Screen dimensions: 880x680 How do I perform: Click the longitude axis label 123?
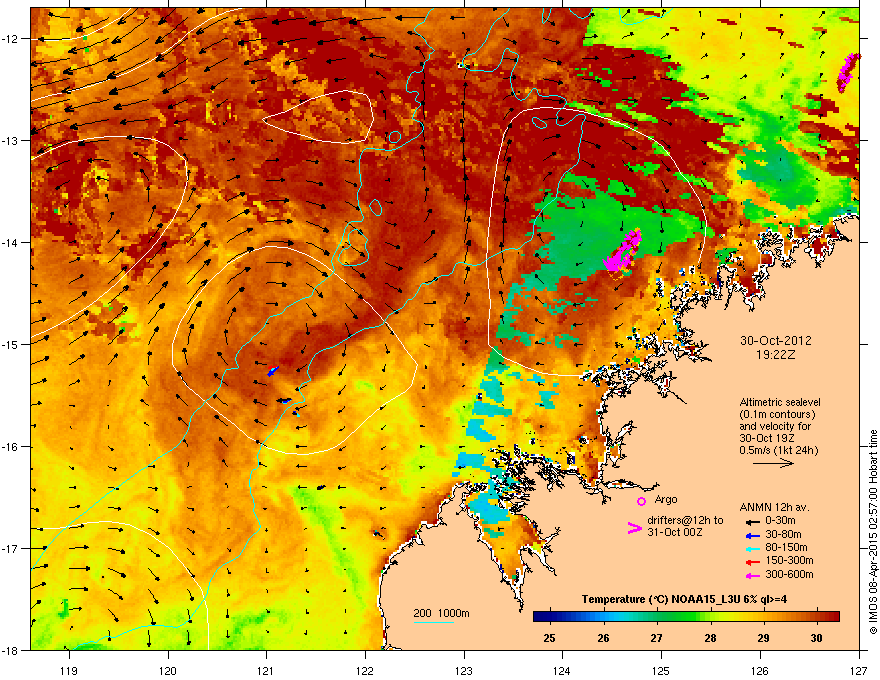(x=464, y=670)
